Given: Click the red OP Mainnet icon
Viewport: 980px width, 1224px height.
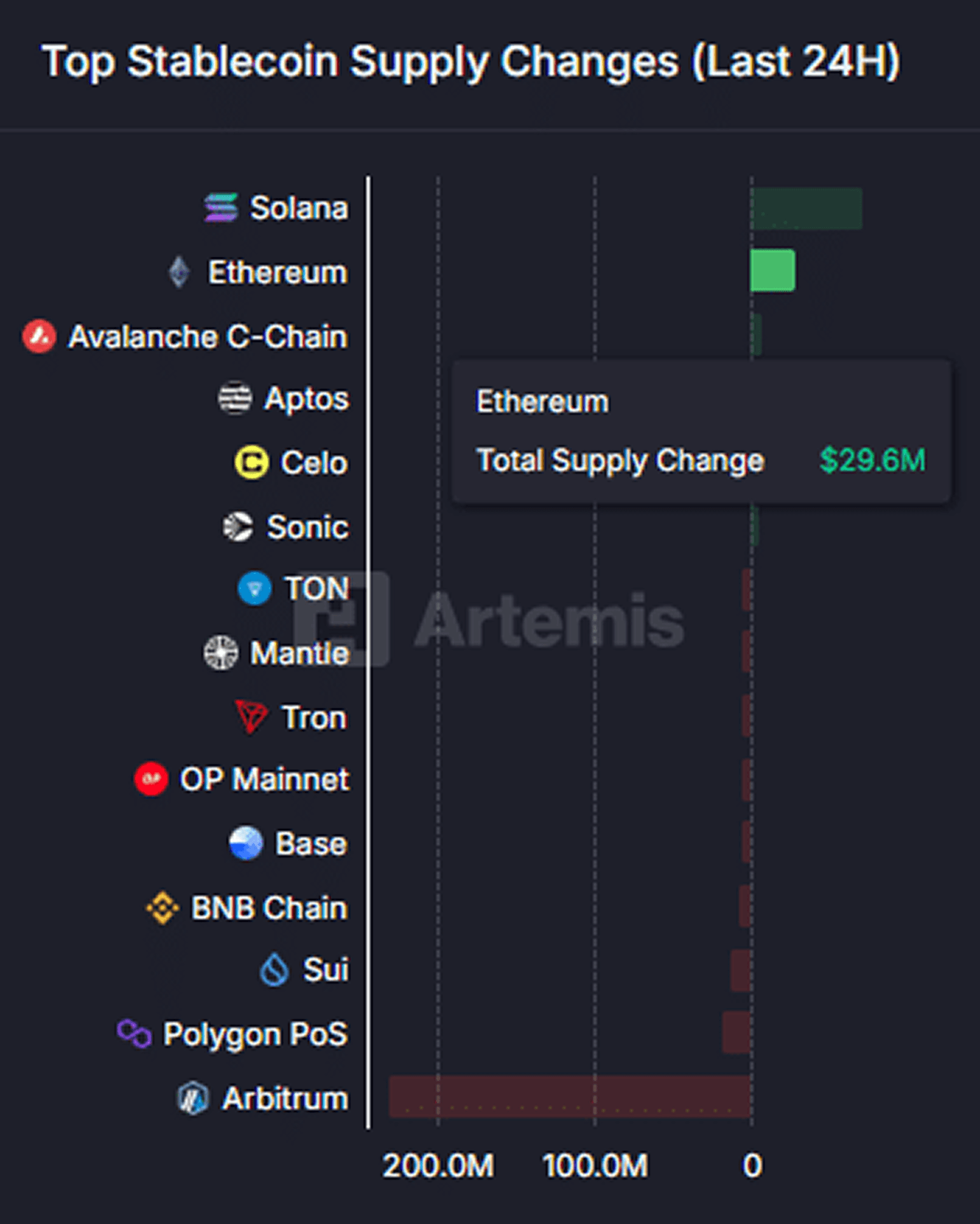Looking at the screenshot, I should (151, 779).
